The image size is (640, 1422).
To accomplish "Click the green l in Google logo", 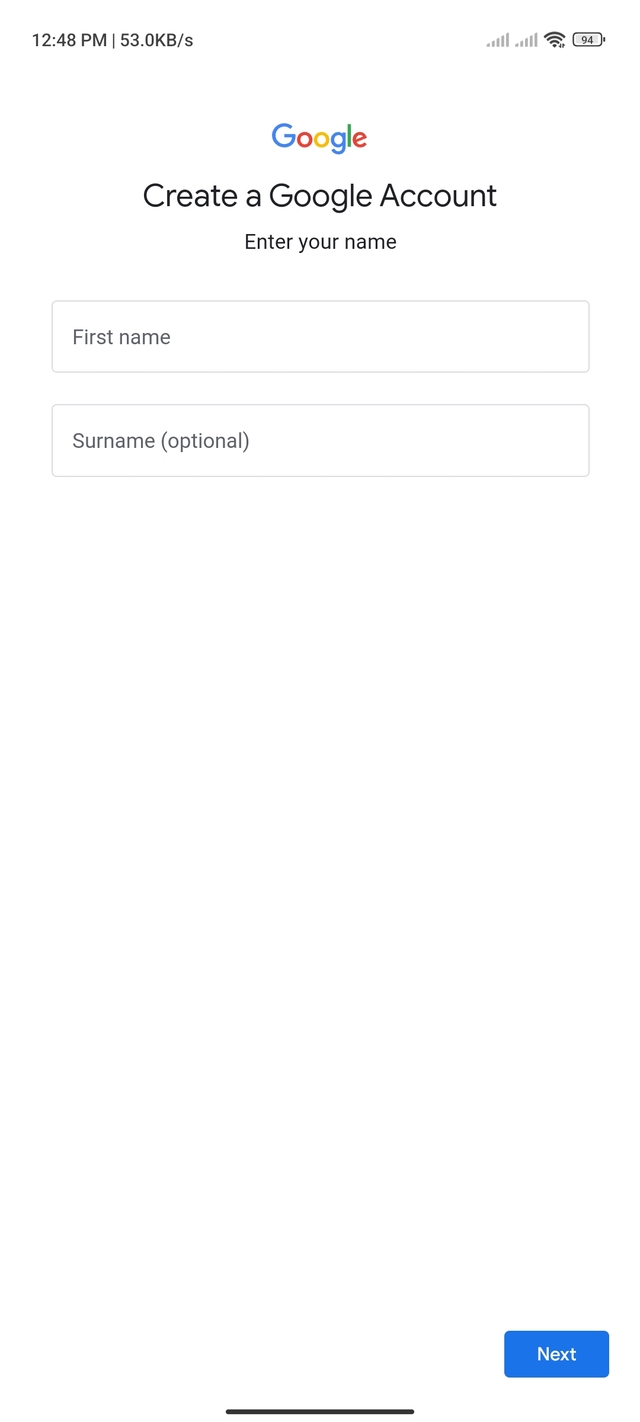I will coord(350,136).
